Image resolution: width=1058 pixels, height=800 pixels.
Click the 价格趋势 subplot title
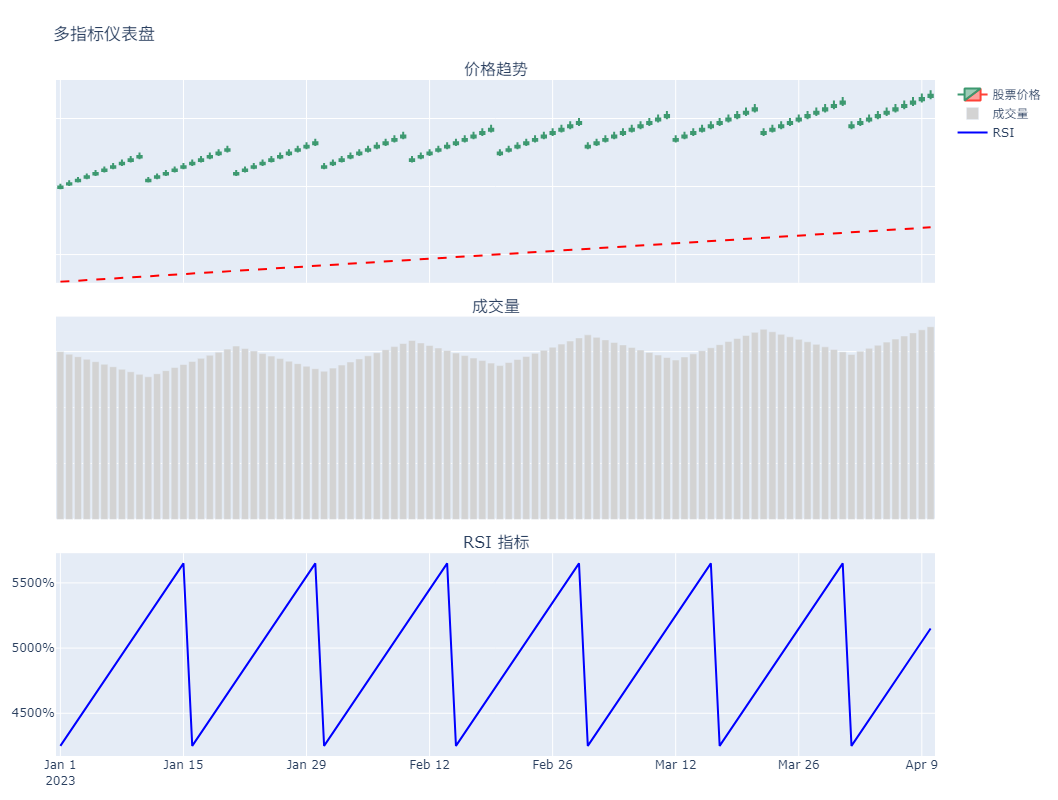(x=496, y=69)
